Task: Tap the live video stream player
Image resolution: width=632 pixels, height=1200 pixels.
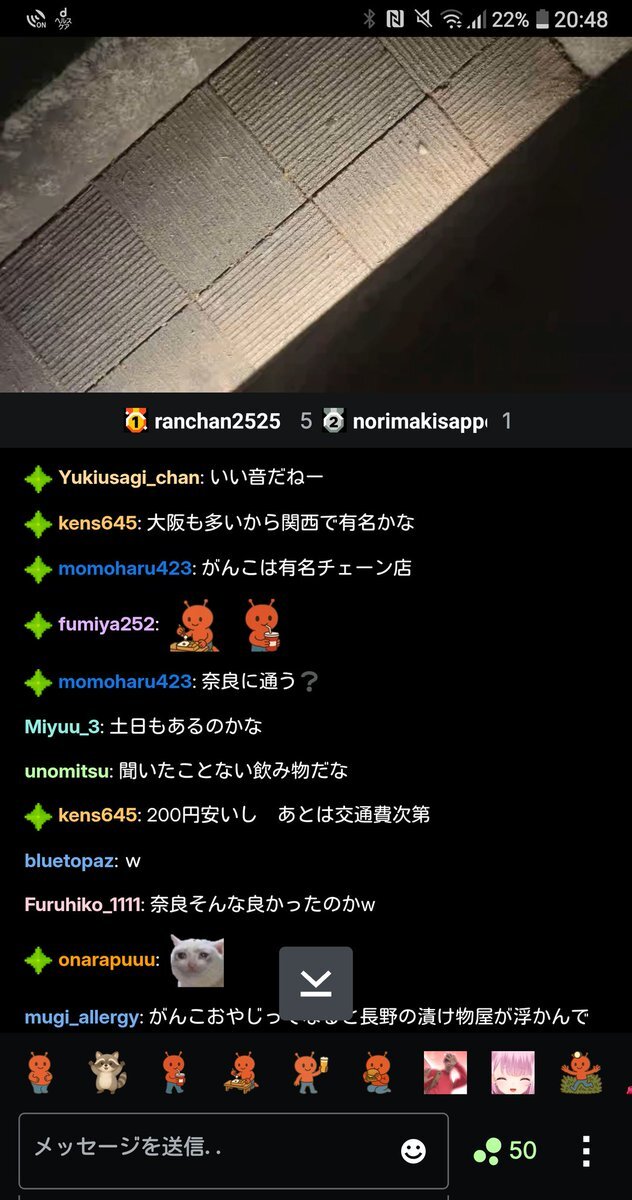Action: pos(316,215)
